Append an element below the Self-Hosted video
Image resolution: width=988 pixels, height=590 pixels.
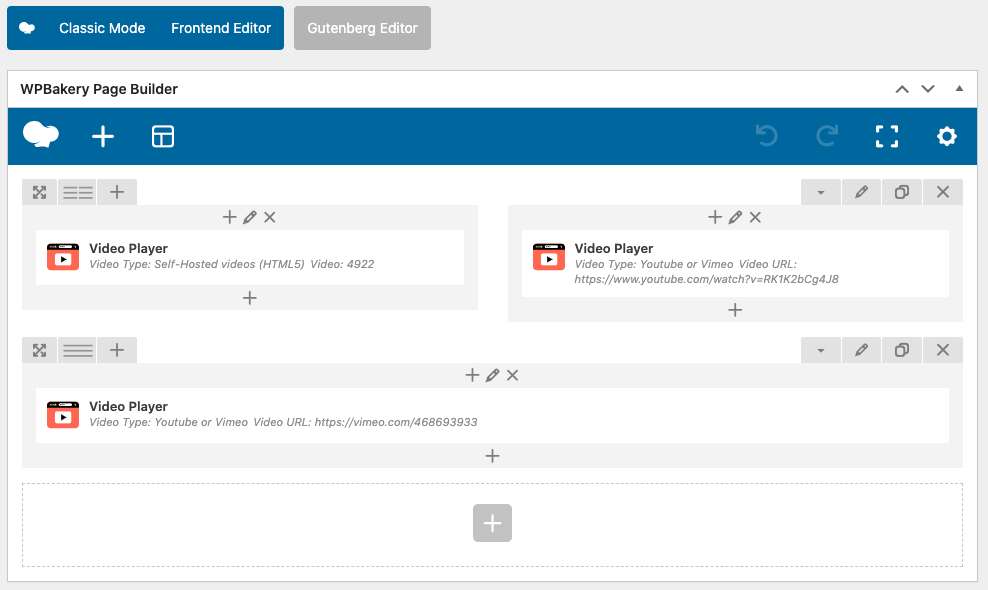250,298
